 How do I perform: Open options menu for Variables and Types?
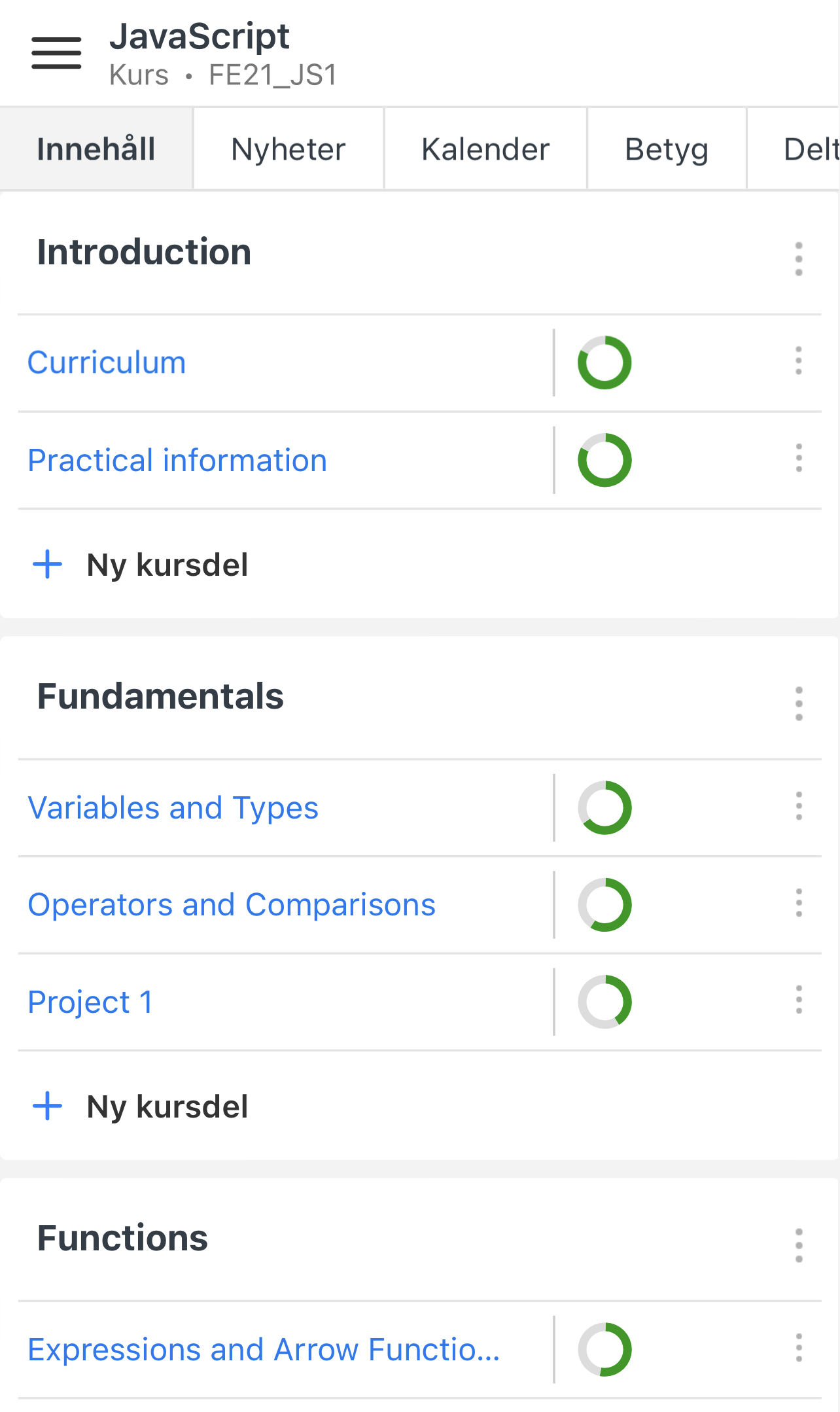[x=798, y=806]
